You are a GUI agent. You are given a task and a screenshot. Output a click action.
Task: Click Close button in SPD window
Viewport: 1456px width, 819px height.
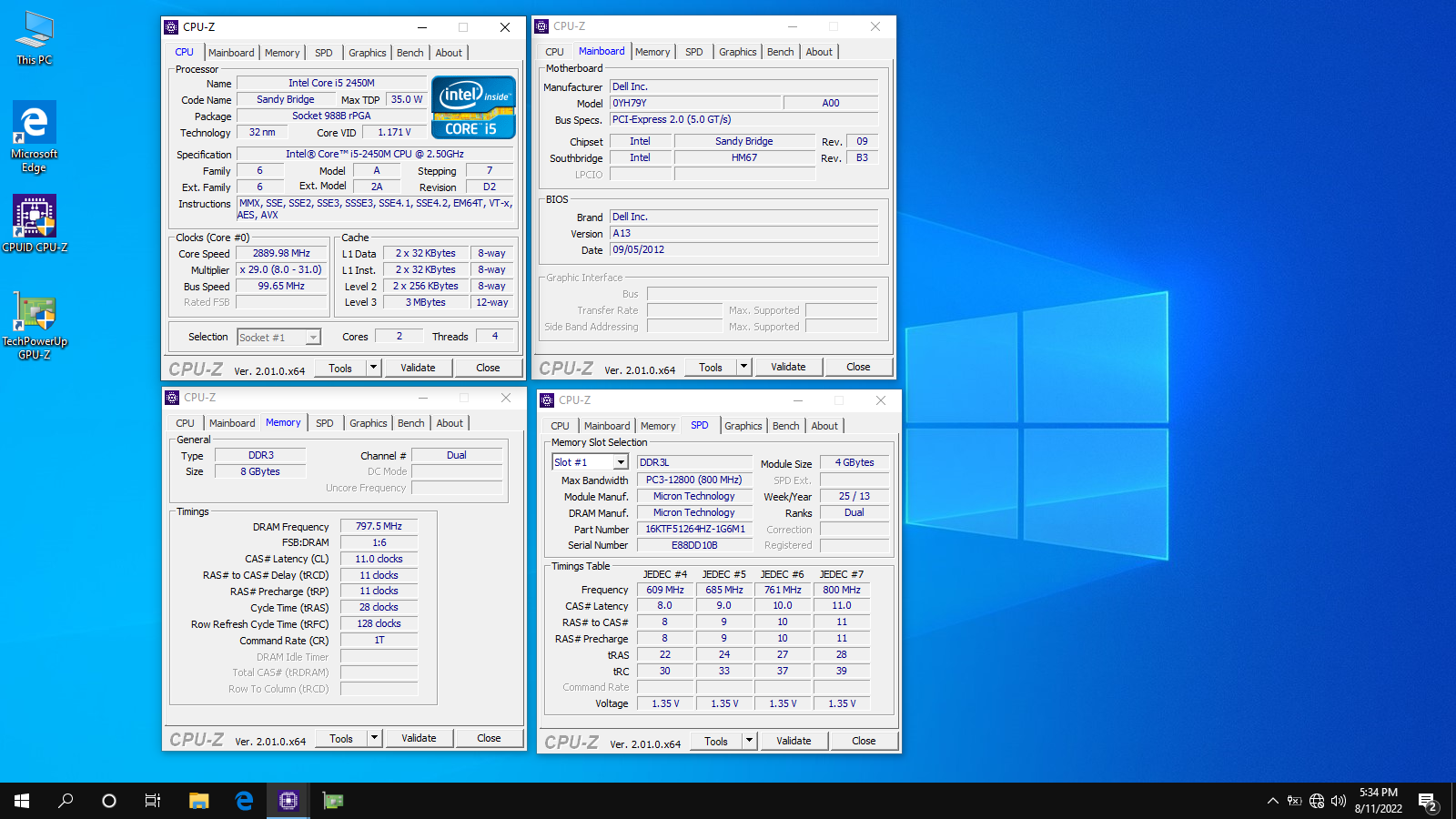pyautogui.click(x=864, y=741)
